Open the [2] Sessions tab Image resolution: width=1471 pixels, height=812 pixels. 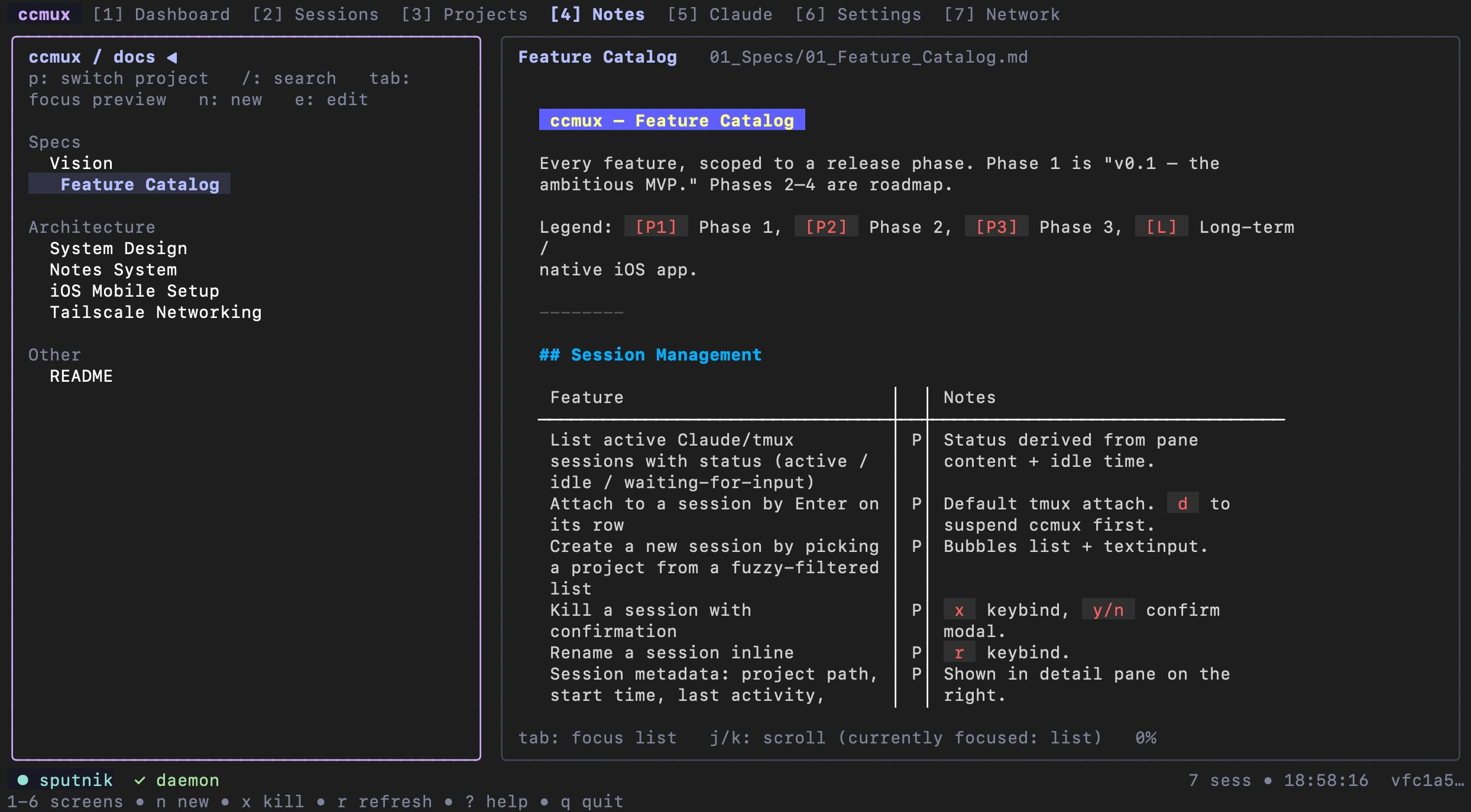coord(316,14)
